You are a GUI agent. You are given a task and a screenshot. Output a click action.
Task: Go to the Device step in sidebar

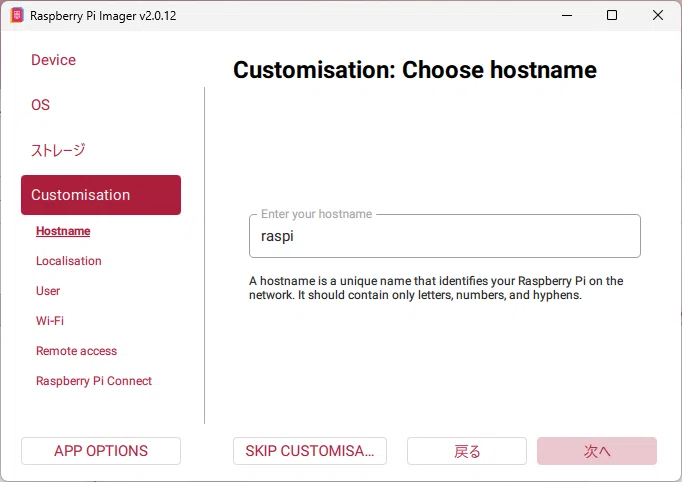[53, 60]
